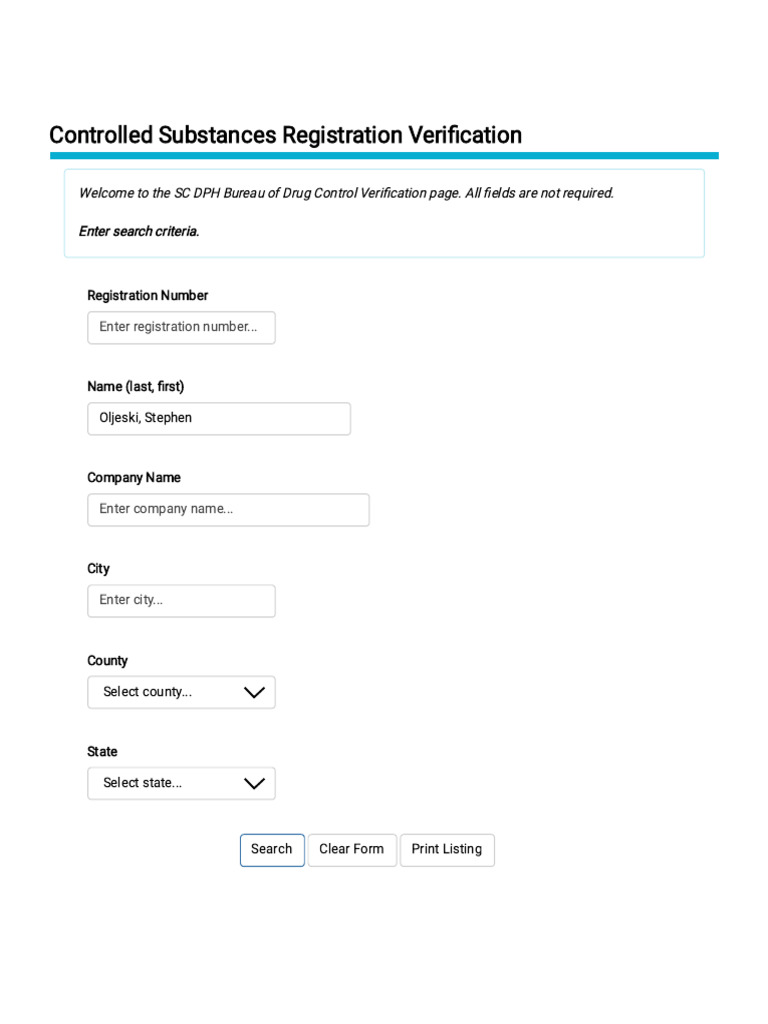Click the chevron arrow on State dropdown

click(x=254, y=783)
